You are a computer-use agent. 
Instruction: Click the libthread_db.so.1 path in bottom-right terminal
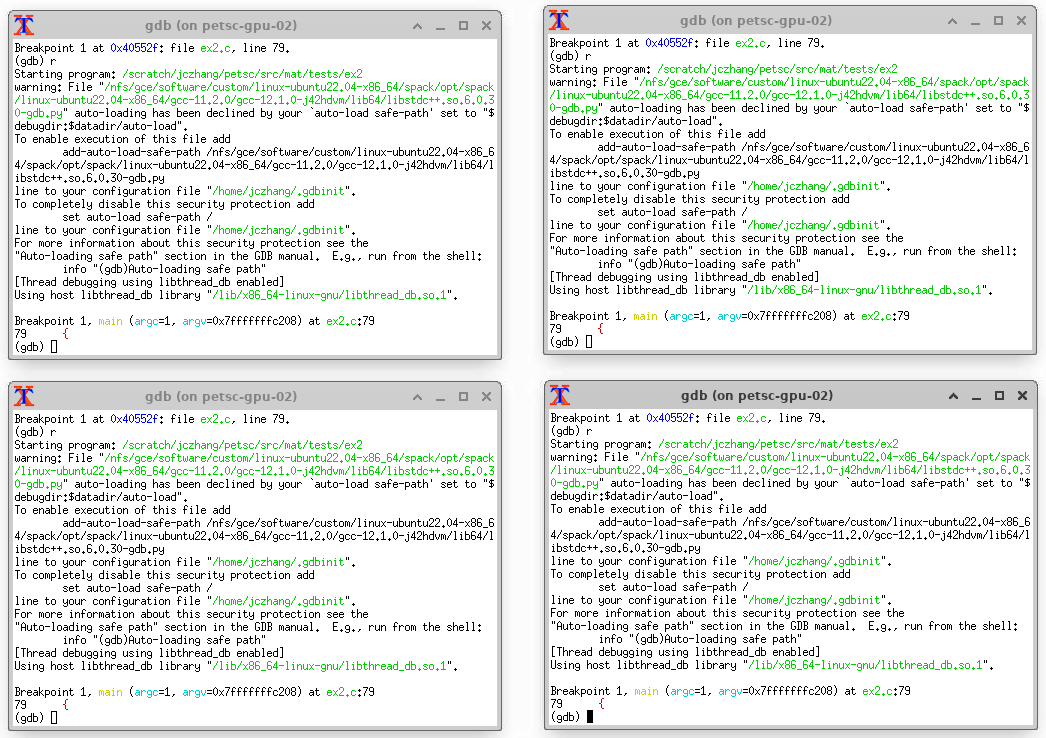click(866, 665)
